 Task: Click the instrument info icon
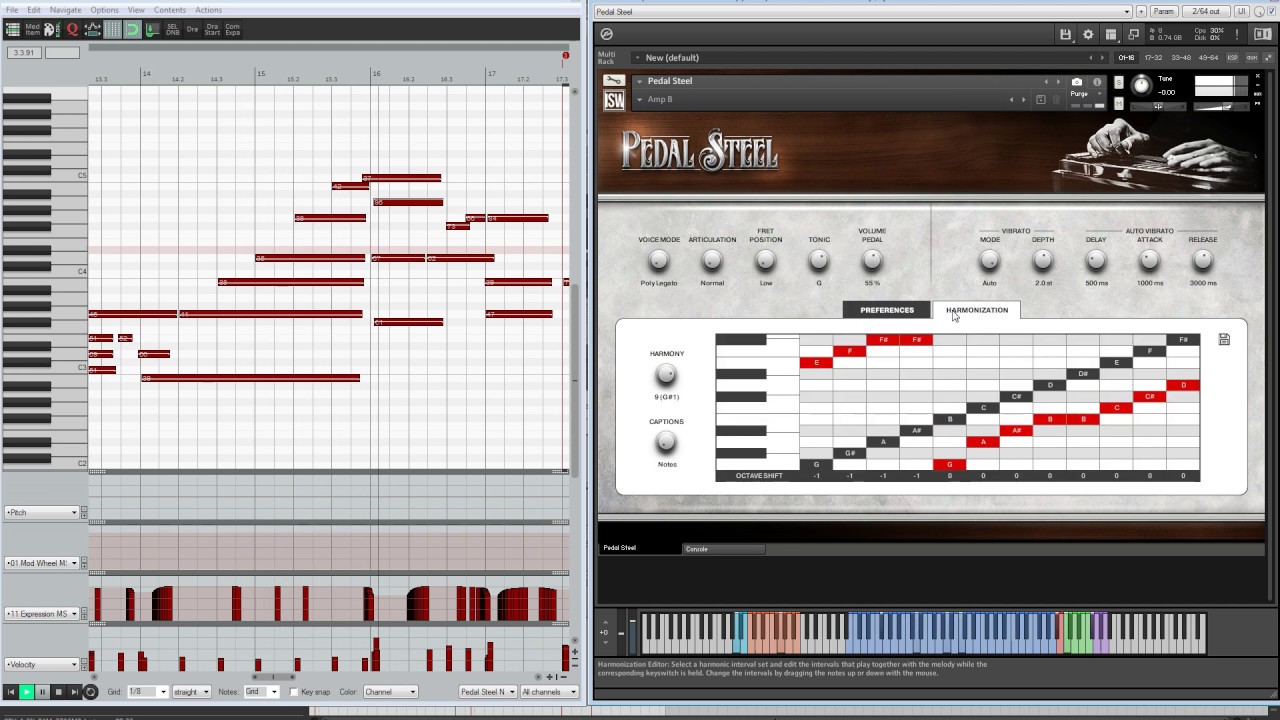pyautogui.click(x=1097, y=82)
